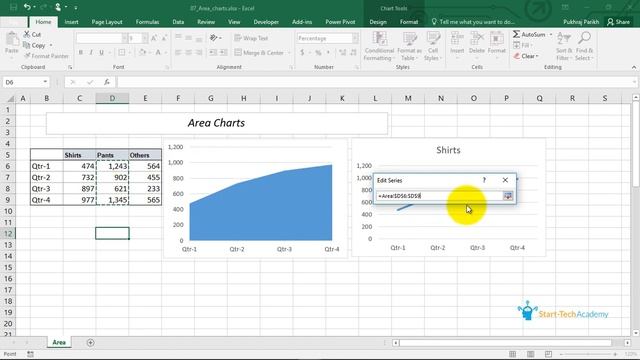The image size is (640, 360).
Task: Click the Help question mark in Edit Series
Action: [484, 180]
